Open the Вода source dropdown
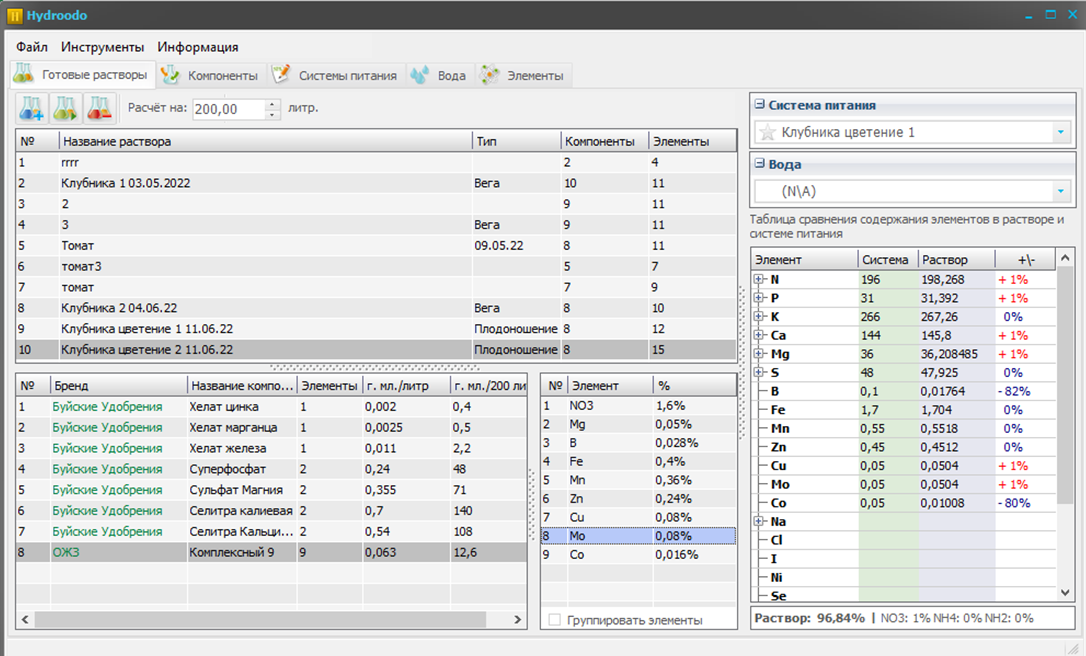The width and height of the screenshot is (1086, 656). click(1059, 192)
